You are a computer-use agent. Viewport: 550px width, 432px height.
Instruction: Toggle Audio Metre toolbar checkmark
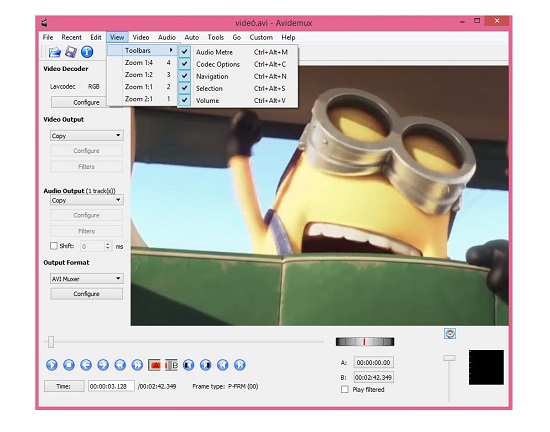pos(185,52)
